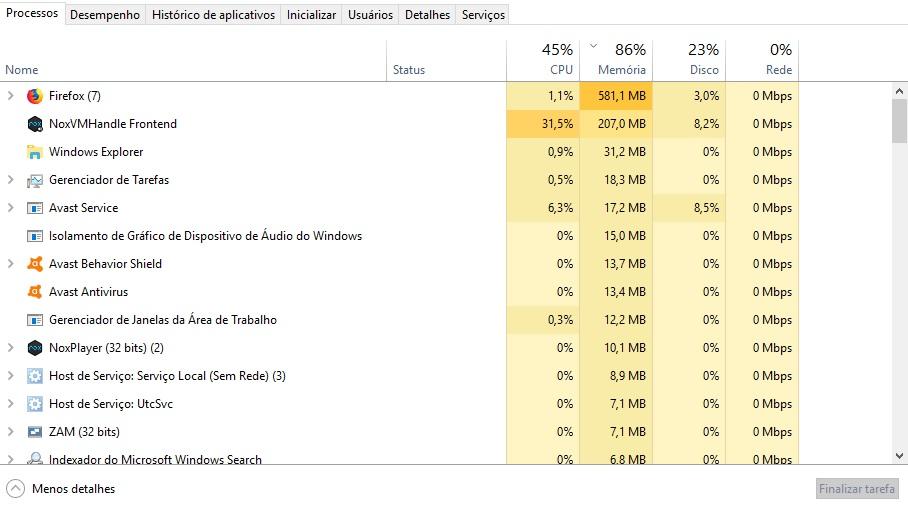Viewport: 908px width, 513px height.
Task: Open the Histórico de aplicativos tab
Action: click(213, 15)
